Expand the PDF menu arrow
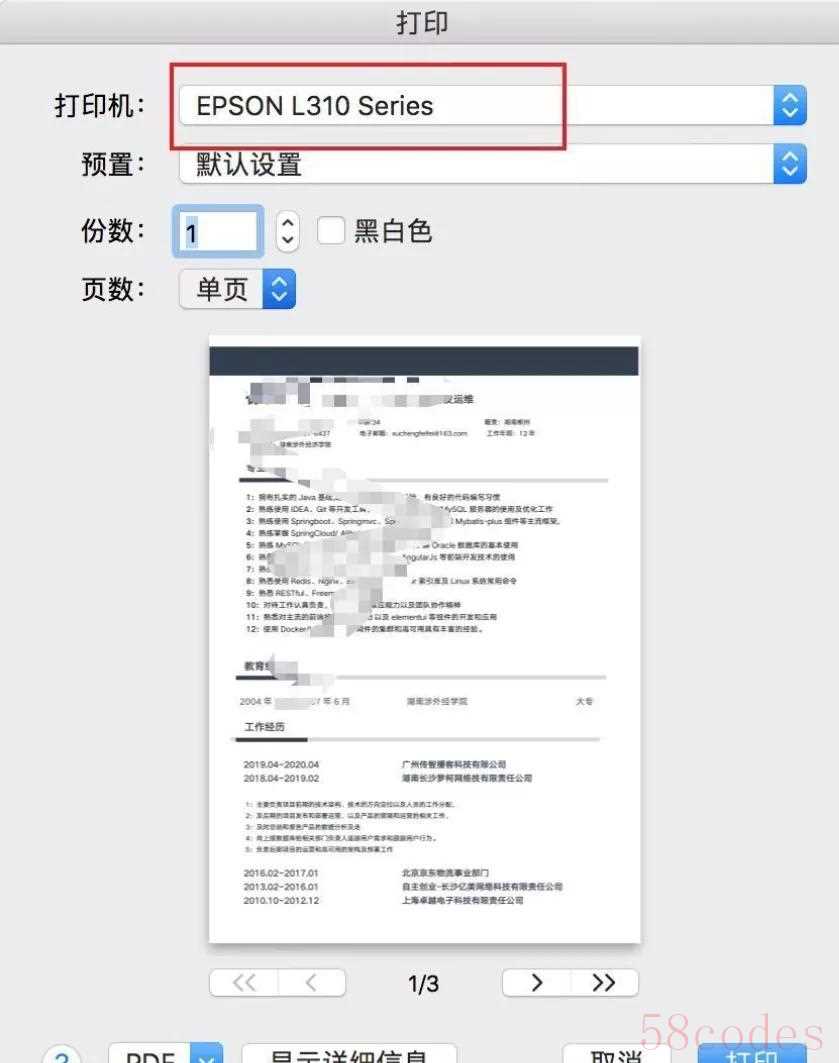The image size is (839, 1063). [207, 1054]
